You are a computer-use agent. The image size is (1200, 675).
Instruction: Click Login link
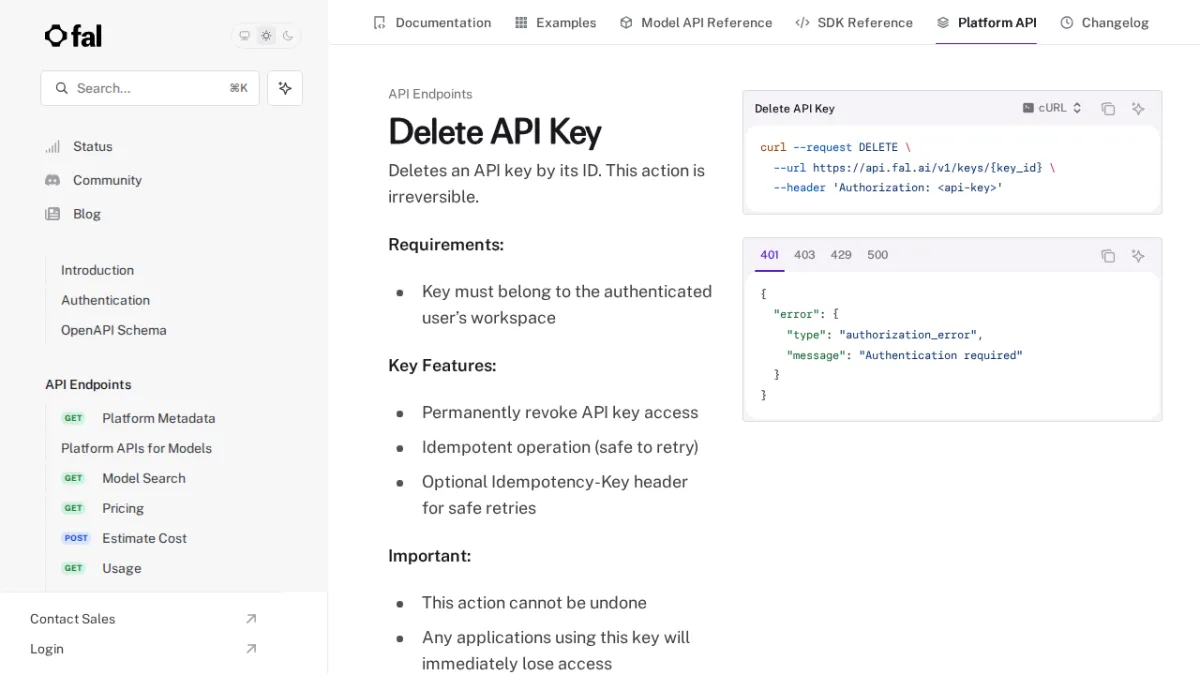click(47, 649)
